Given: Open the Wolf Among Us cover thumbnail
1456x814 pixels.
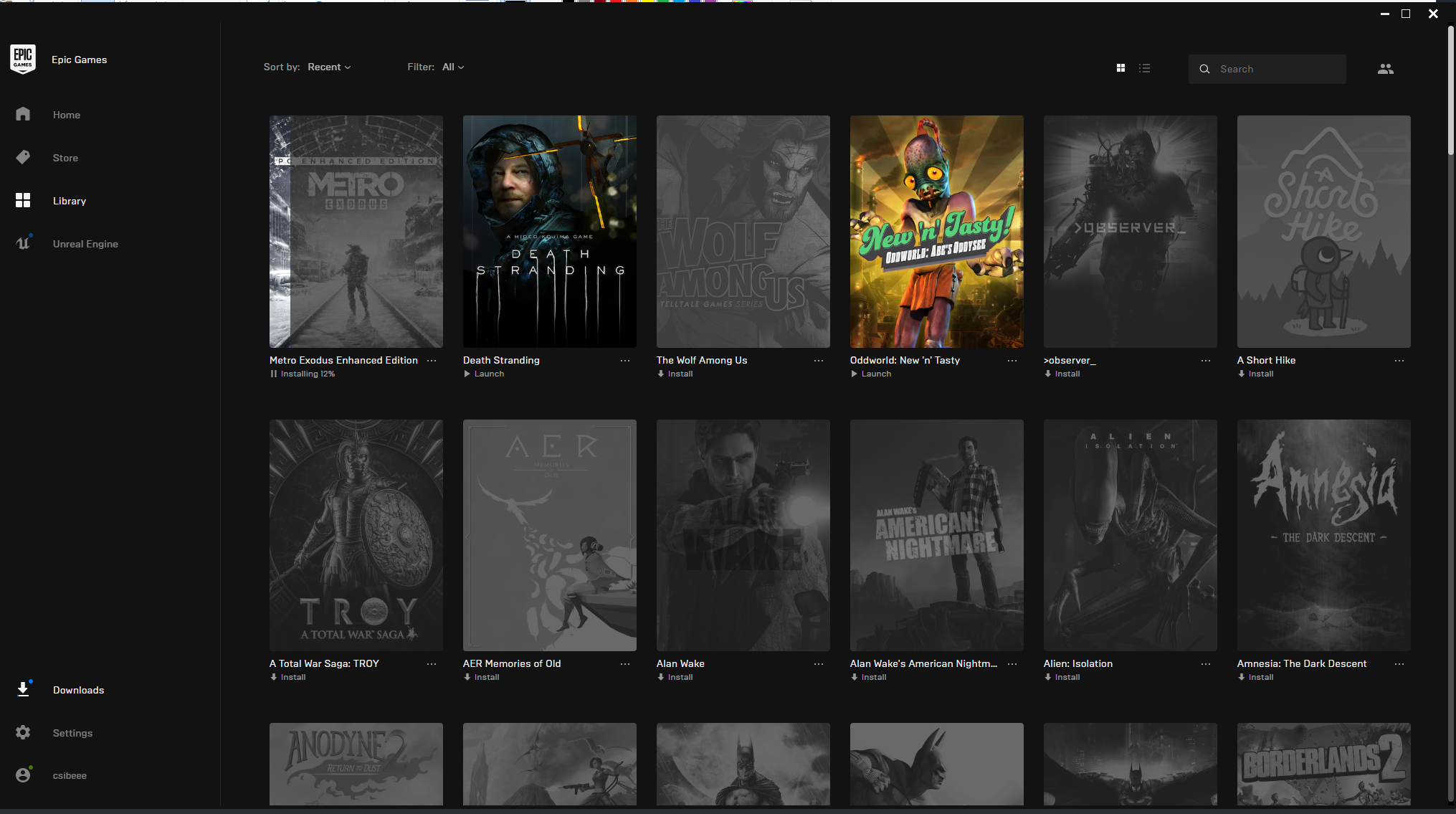Looking at the screenshot, I should click(x=743, y=232).
